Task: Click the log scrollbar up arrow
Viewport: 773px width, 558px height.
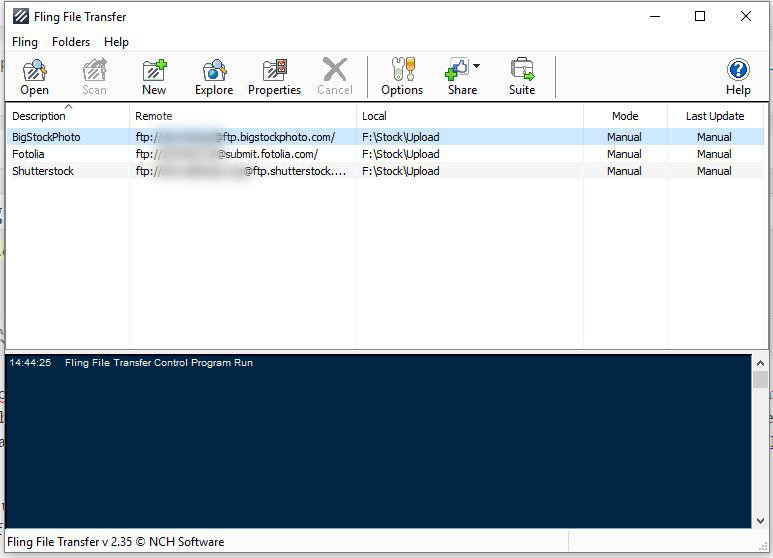Action: [x=760, y=363]
